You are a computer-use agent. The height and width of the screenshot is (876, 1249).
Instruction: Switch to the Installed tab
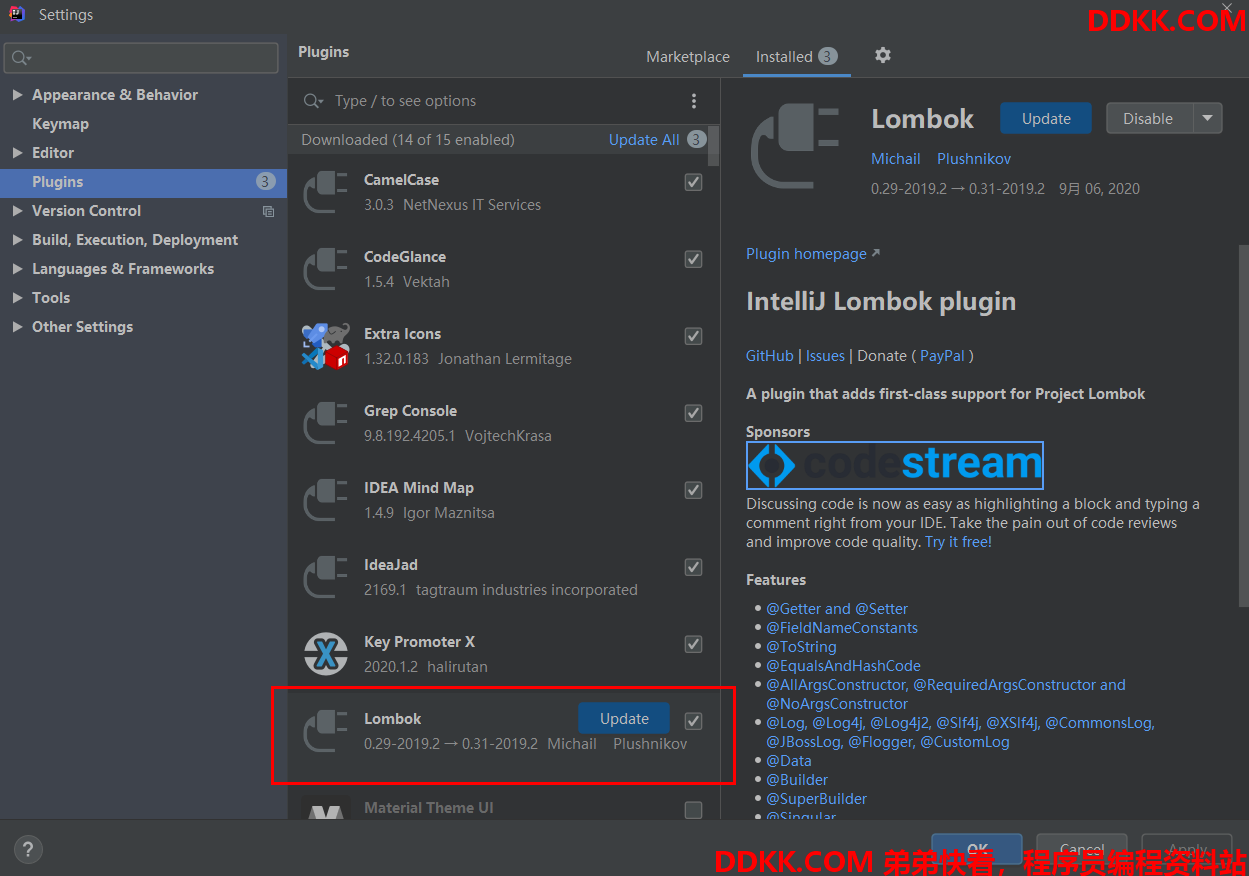click(796, 57)
